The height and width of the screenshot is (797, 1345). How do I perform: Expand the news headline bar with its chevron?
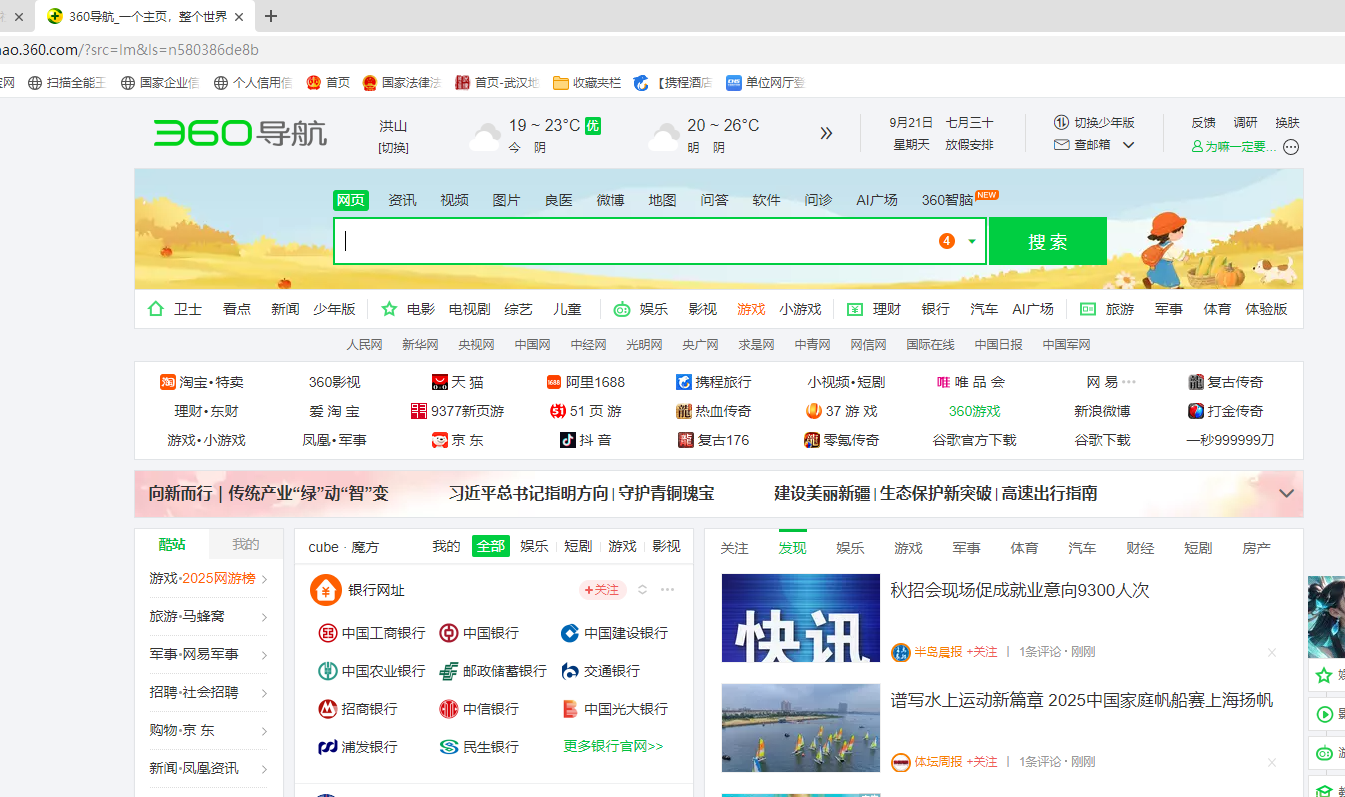point(1286,492)
